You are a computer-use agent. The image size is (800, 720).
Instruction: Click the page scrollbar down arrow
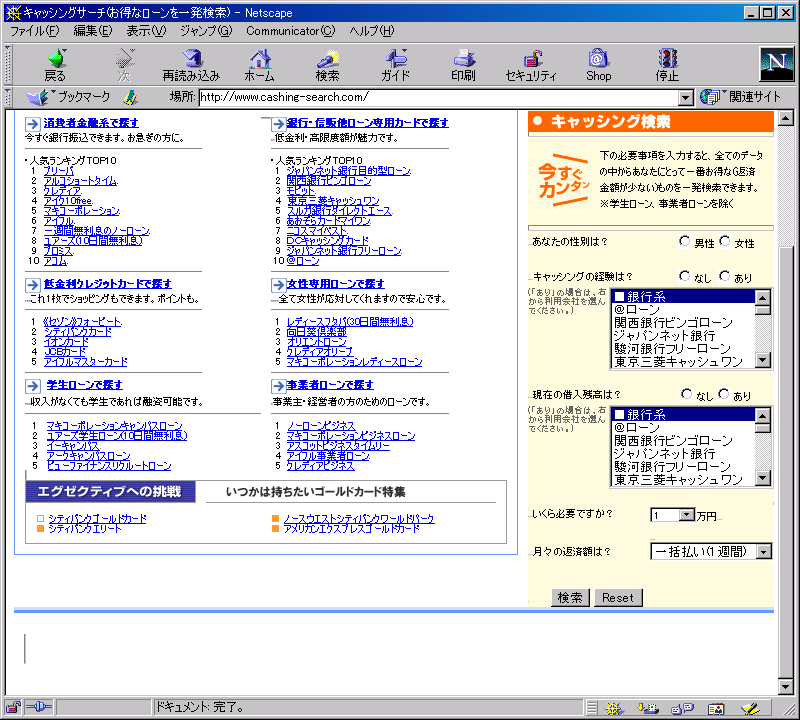click(786, 687)
